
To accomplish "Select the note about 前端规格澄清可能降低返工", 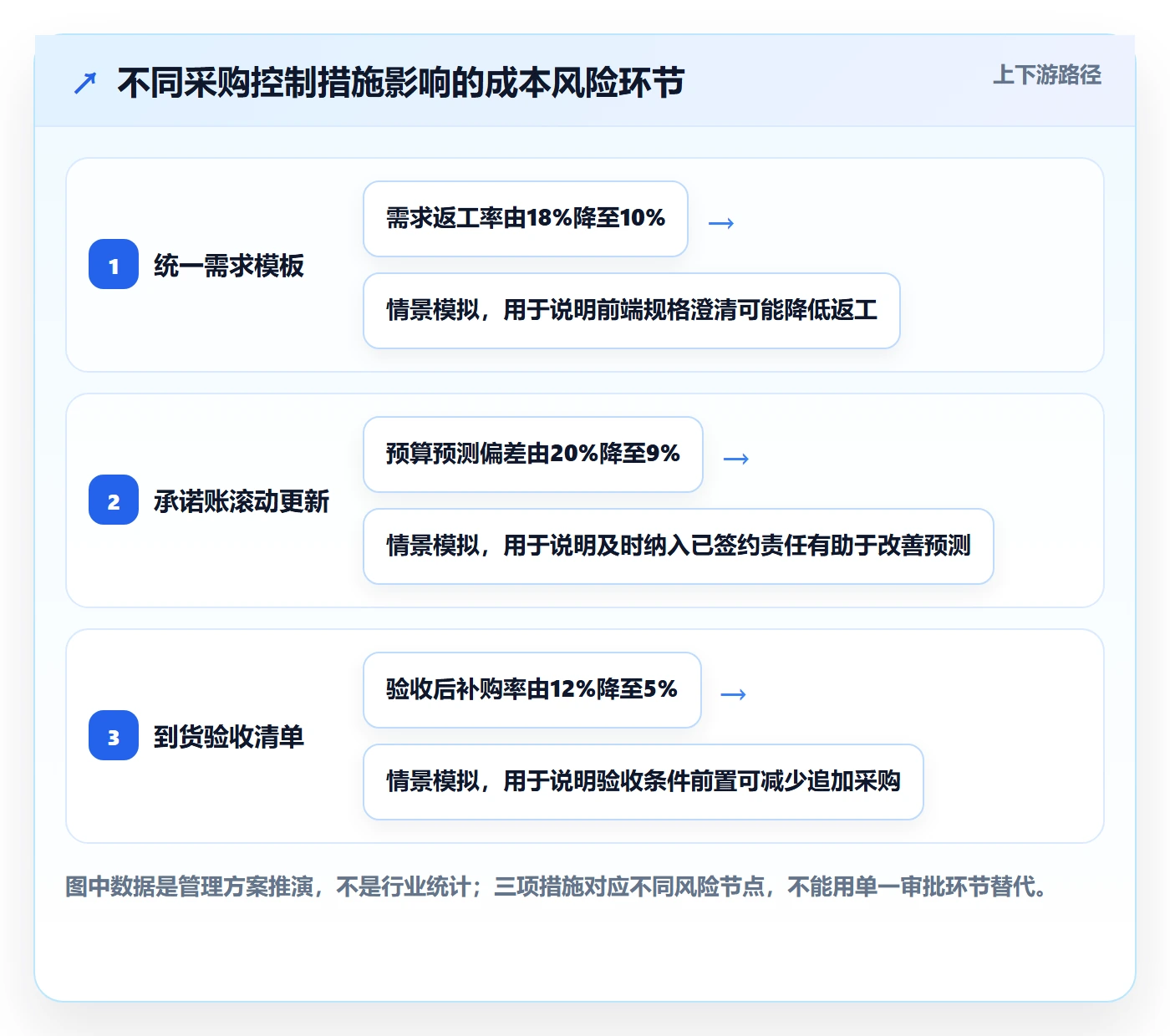I will click(x=632, y=311).
